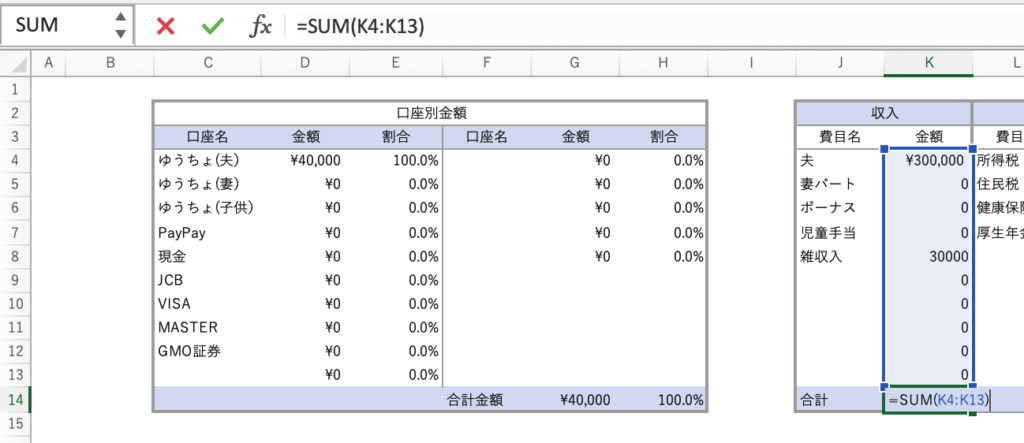Select row 4 header
Image resolution: width=1024 pixels, height=443 pixels.
[x=15, y=160]
